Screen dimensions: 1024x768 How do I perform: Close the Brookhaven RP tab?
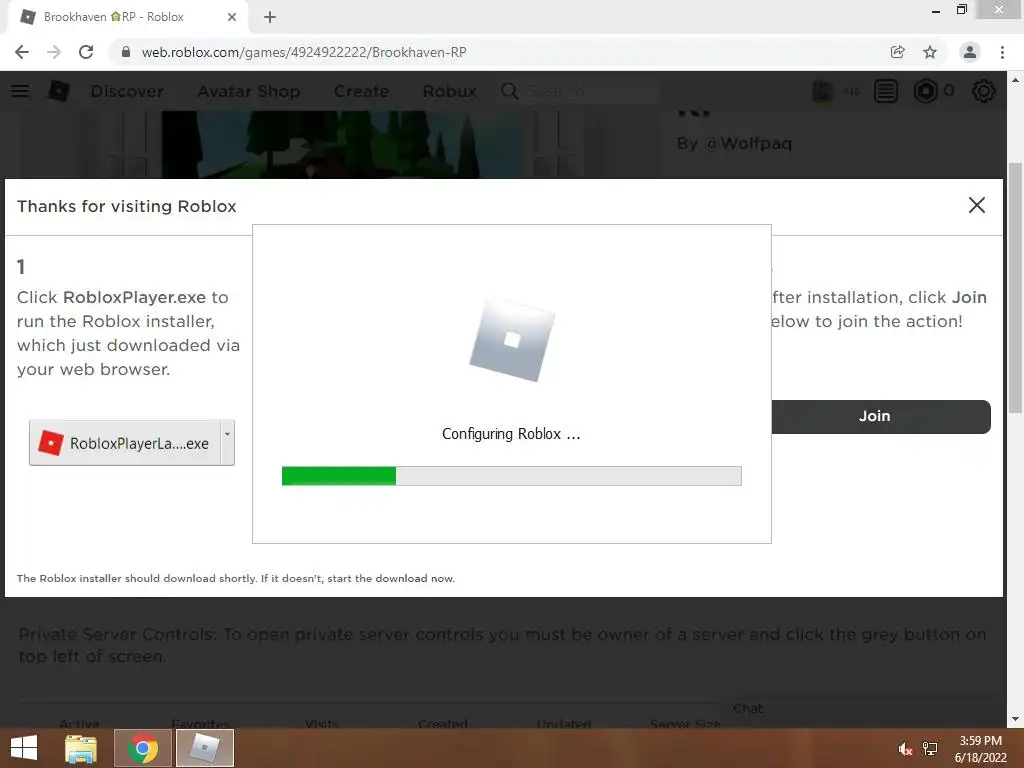[232, 17]
